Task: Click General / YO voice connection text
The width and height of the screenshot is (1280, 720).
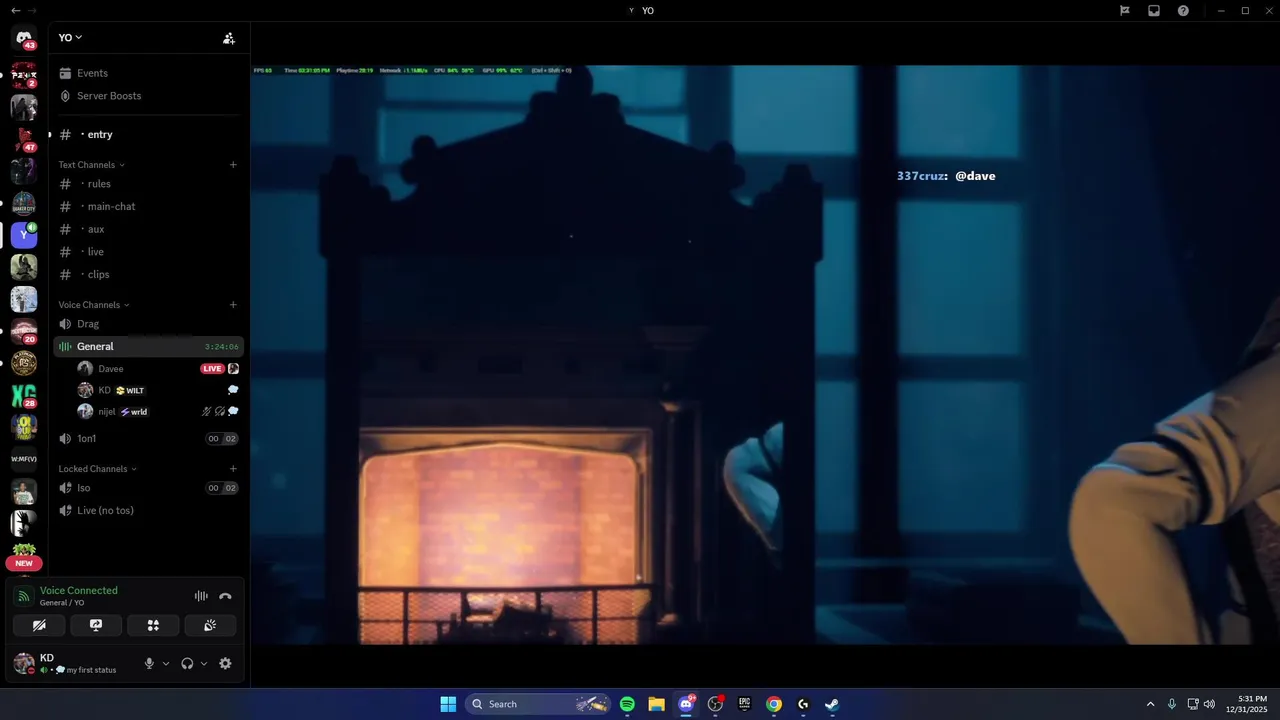Action: [x=62, y=603]
